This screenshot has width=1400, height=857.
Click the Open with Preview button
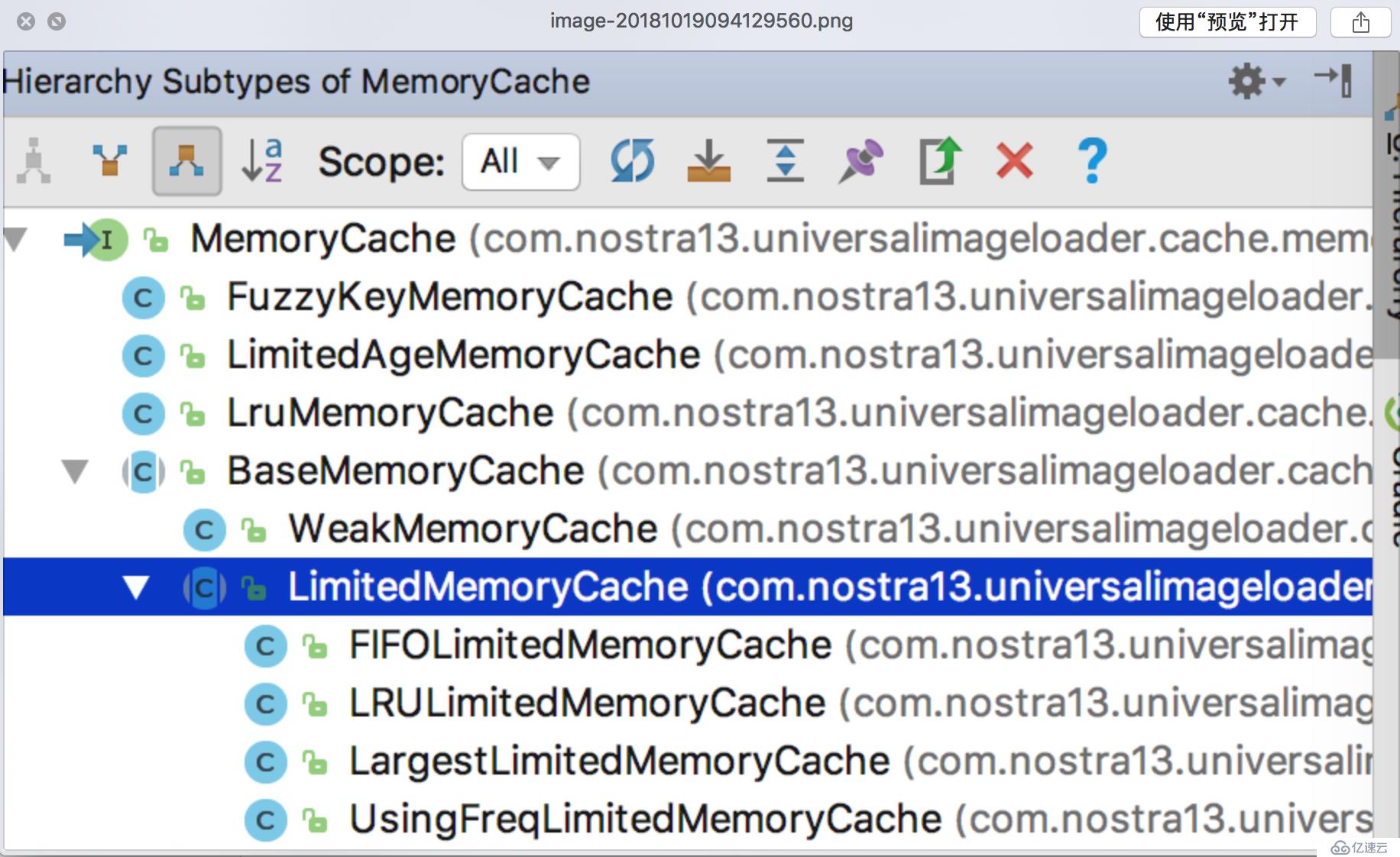[1227, 21]
